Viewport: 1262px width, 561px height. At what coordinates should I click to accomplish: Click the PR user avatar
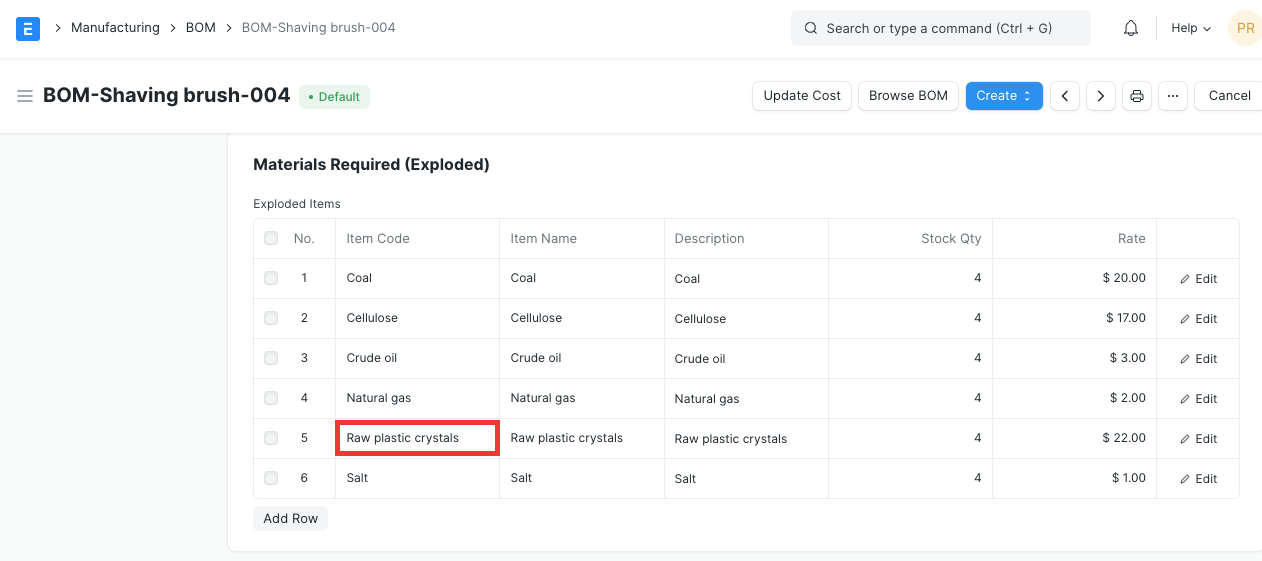tap(1245, 28)
